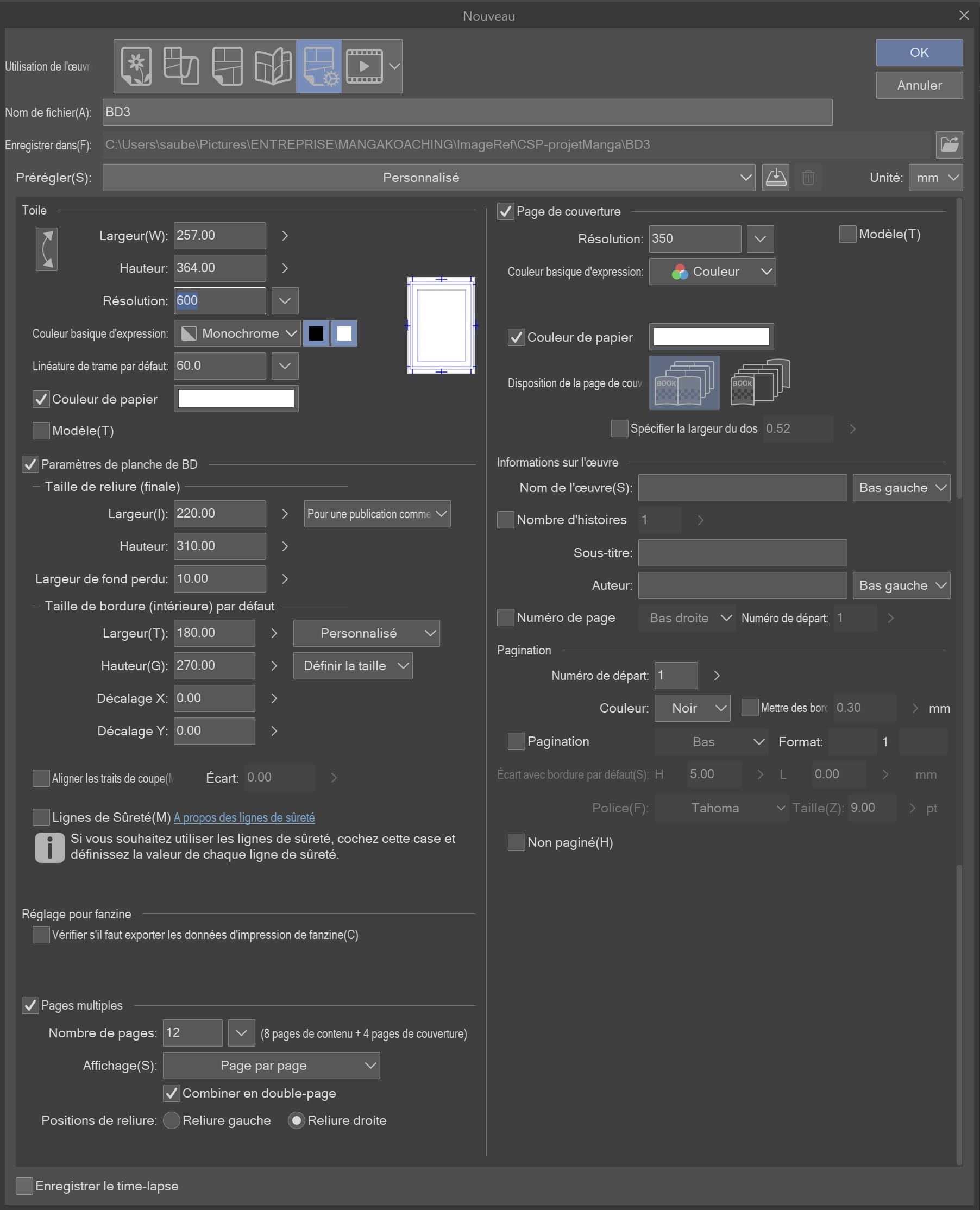Screen dimensions: 980x1210
Task: Select the Illustration work type icon
Action: [136, 66]
